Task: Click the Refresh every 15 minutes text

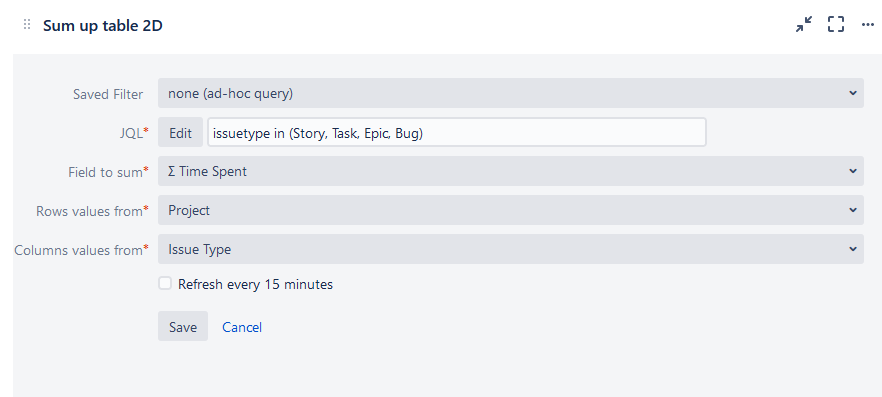Action: 255,285
